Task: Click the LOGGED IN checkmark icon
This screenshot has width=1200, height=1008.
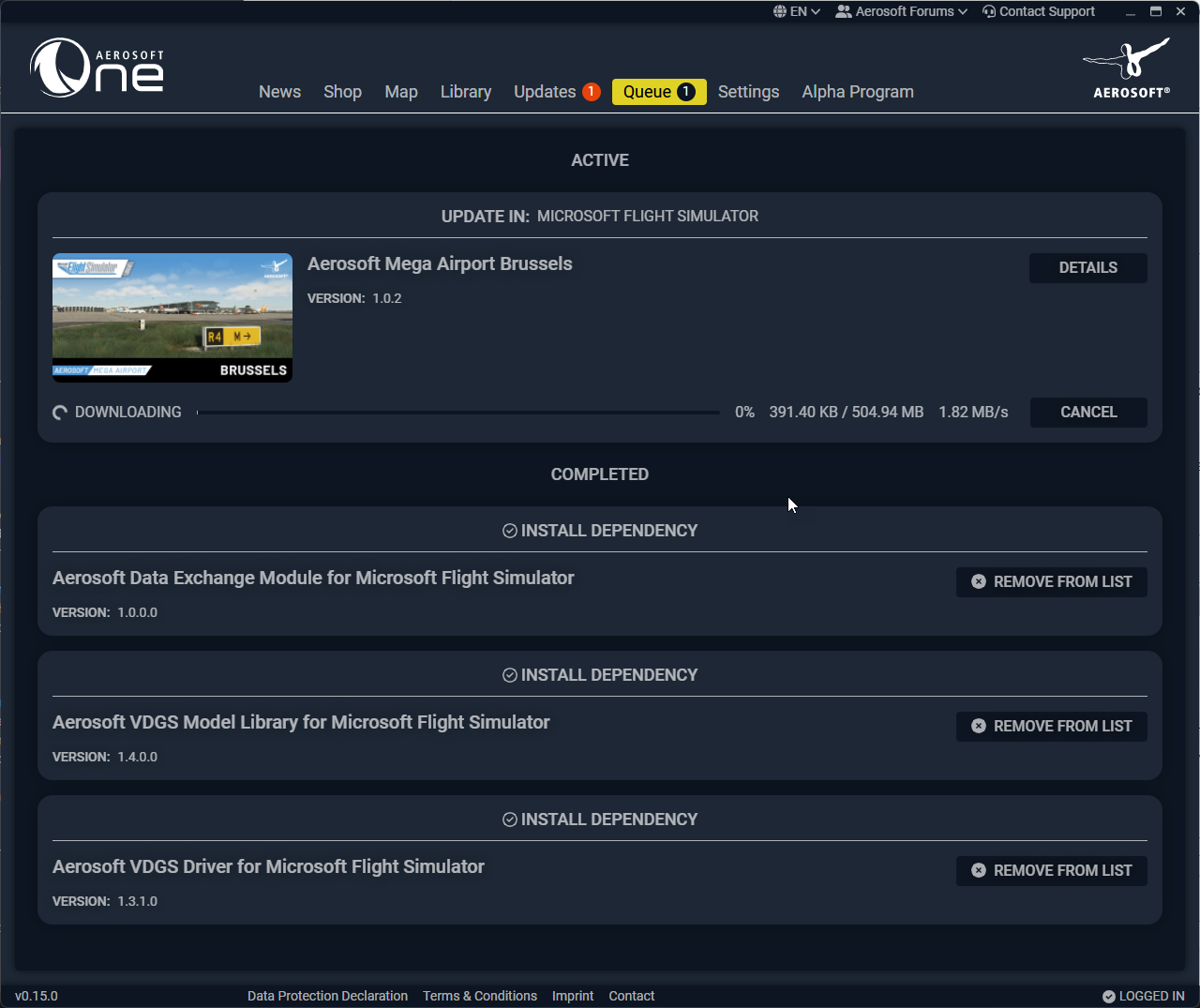Action: point(1109,996)
